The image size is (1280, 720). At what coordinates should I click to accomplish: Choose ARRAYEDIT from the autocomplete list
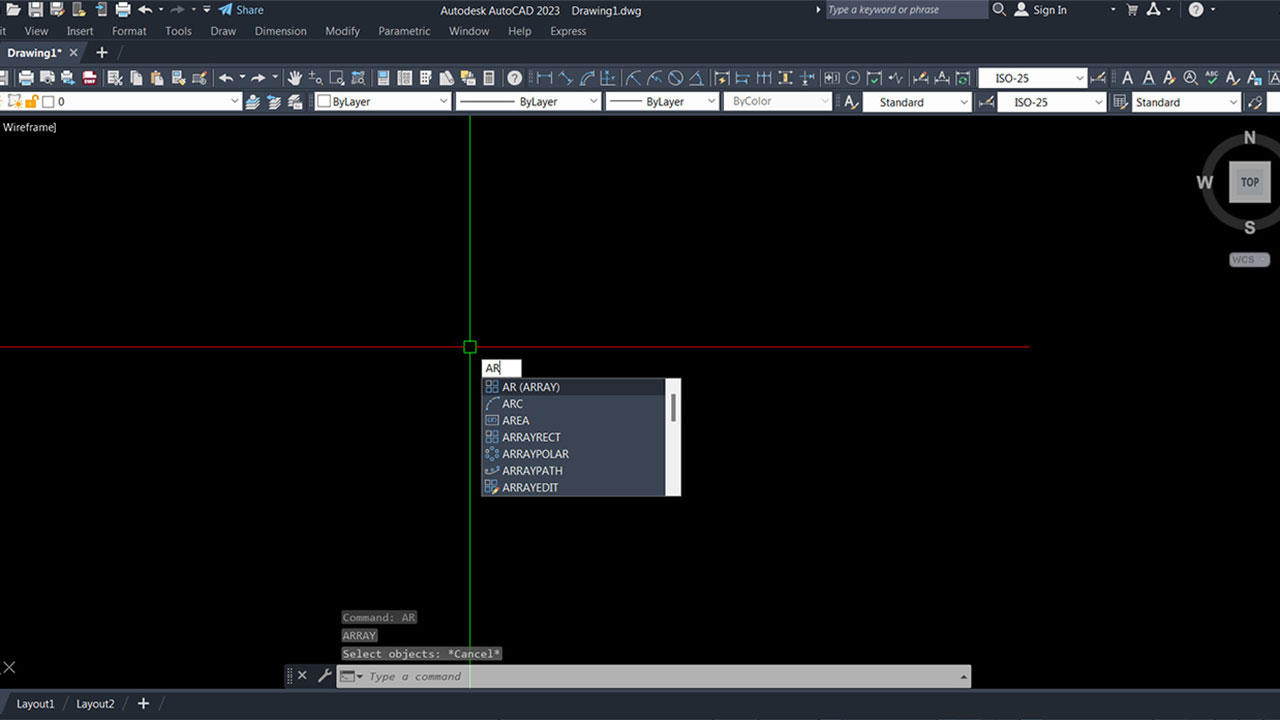[x=574, y=487]
